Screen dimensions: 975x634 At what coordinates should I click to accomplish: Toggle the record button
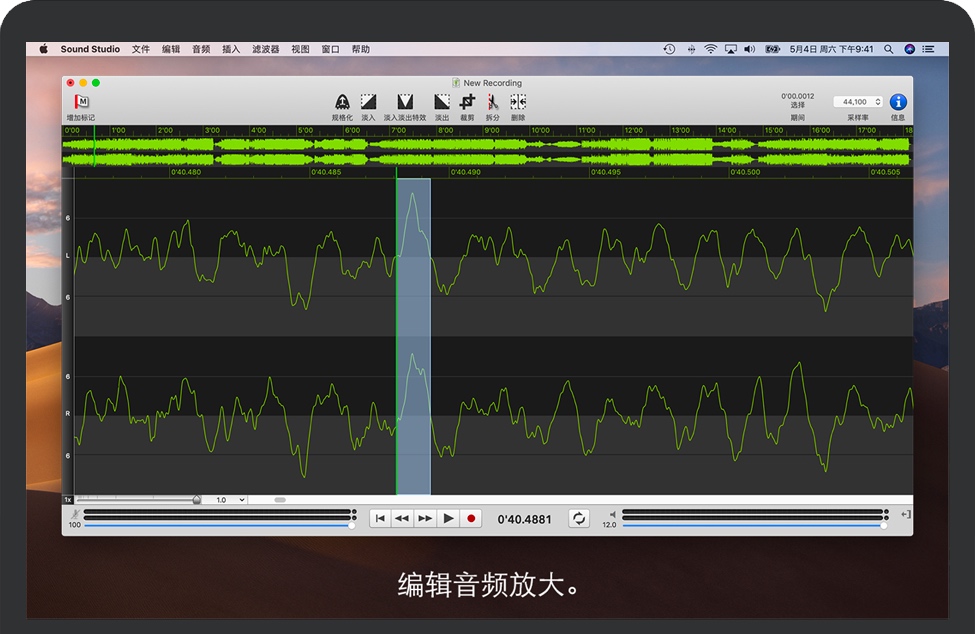click(472, 518)
